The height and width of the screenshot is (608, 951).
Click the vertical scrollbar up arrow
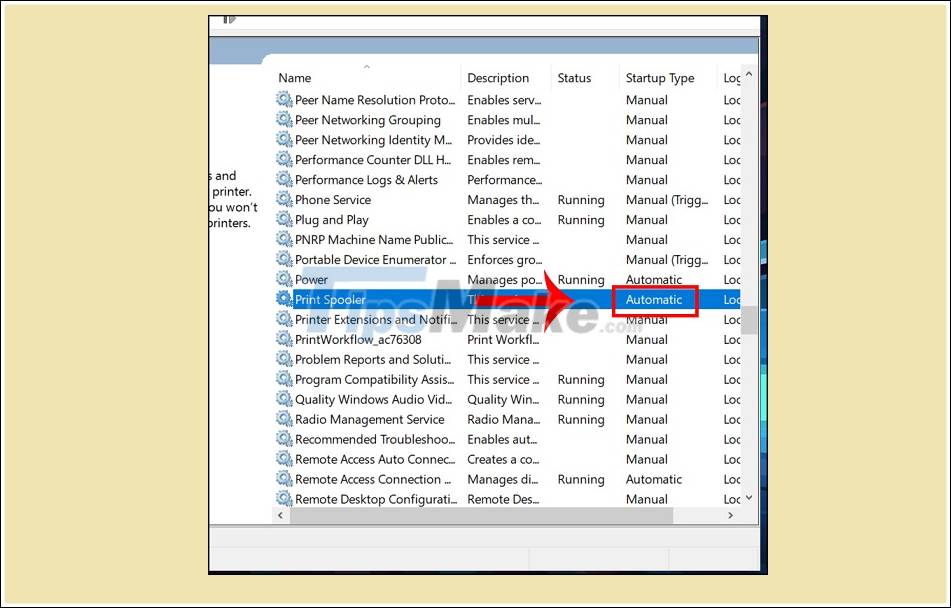[747, 74]
